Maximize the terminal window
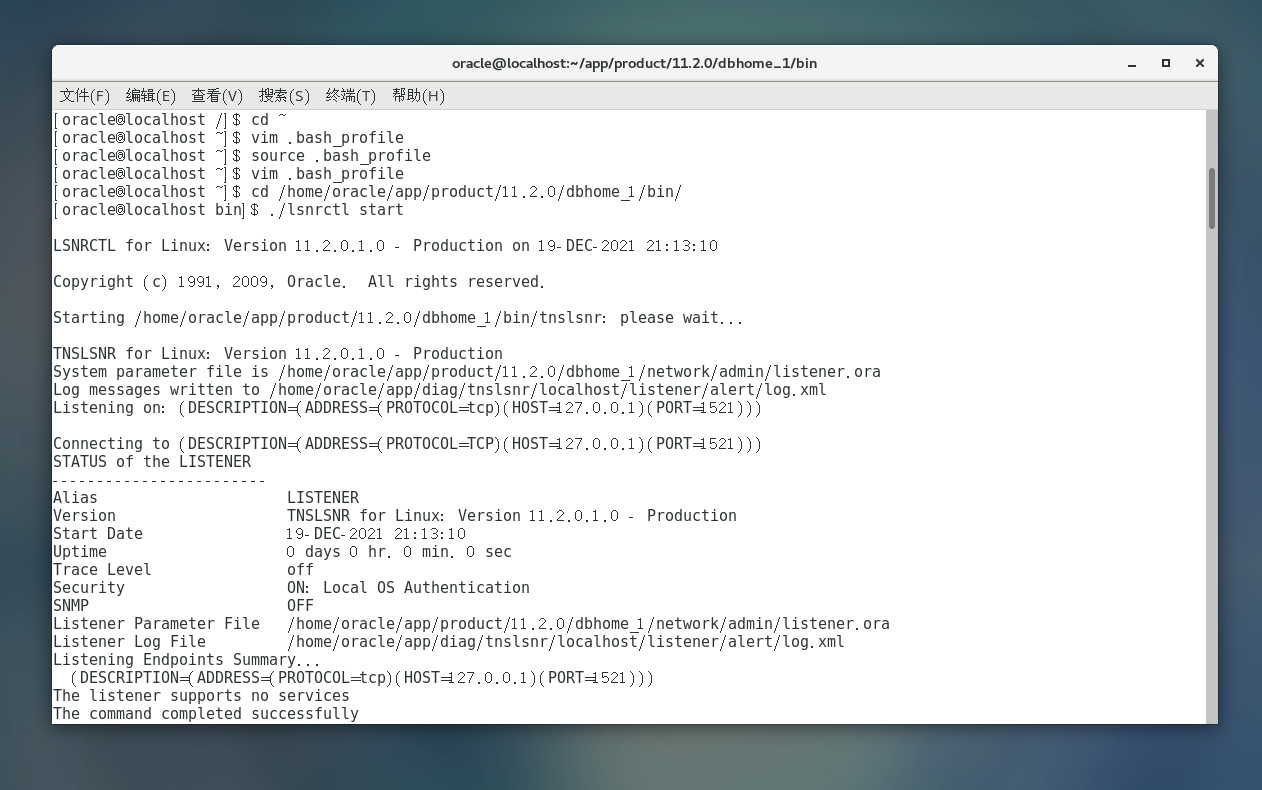 1166,63
